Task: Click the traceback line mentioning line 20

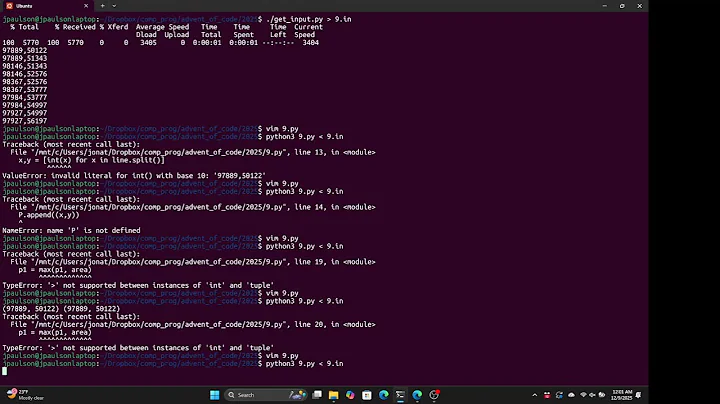Action: pos(193,325)
